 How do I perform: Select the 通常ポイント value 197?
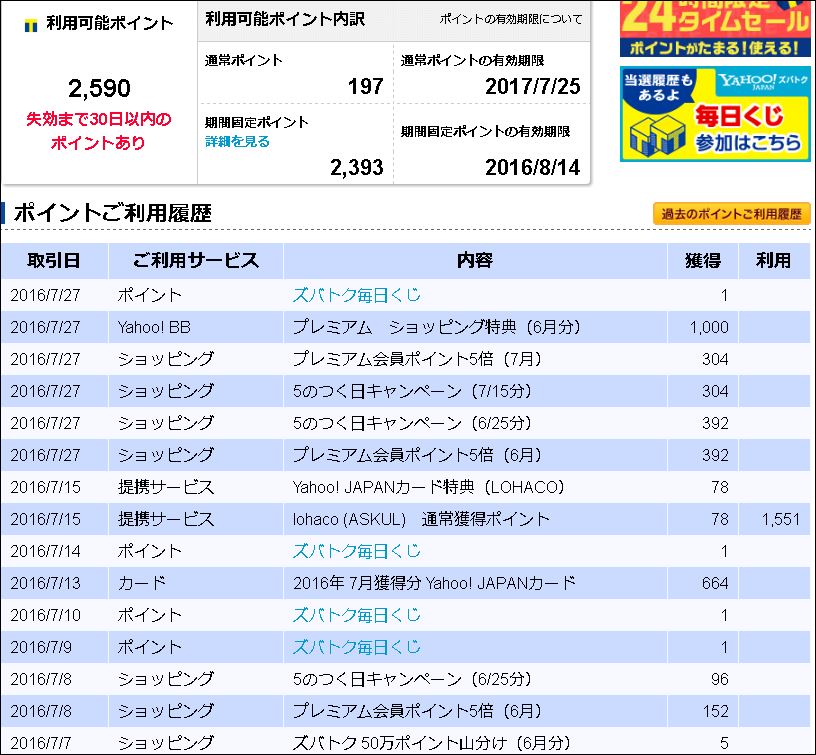(x=366, y=86)
